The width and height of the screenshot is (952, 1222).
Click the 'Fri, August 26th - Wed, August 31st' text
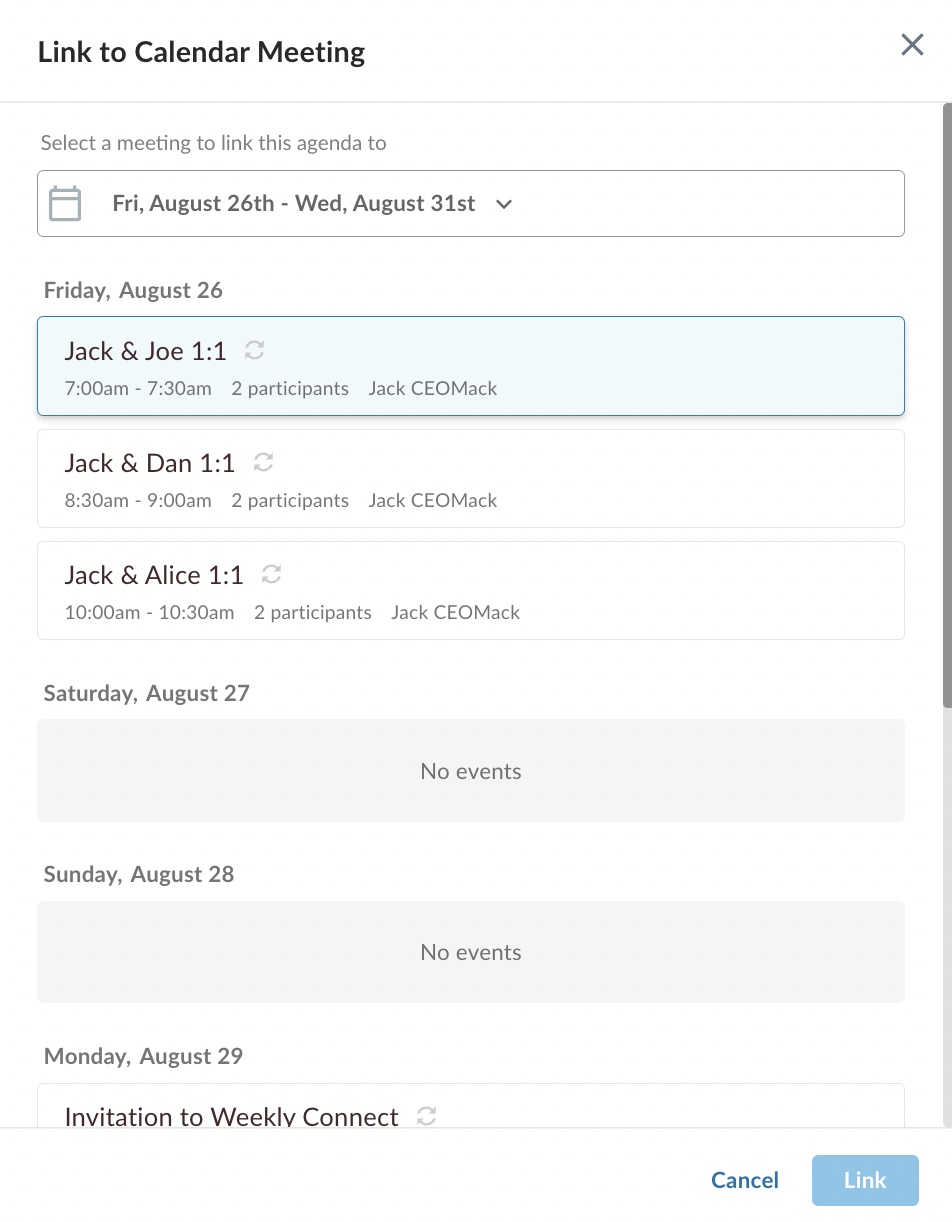(294, 204)
